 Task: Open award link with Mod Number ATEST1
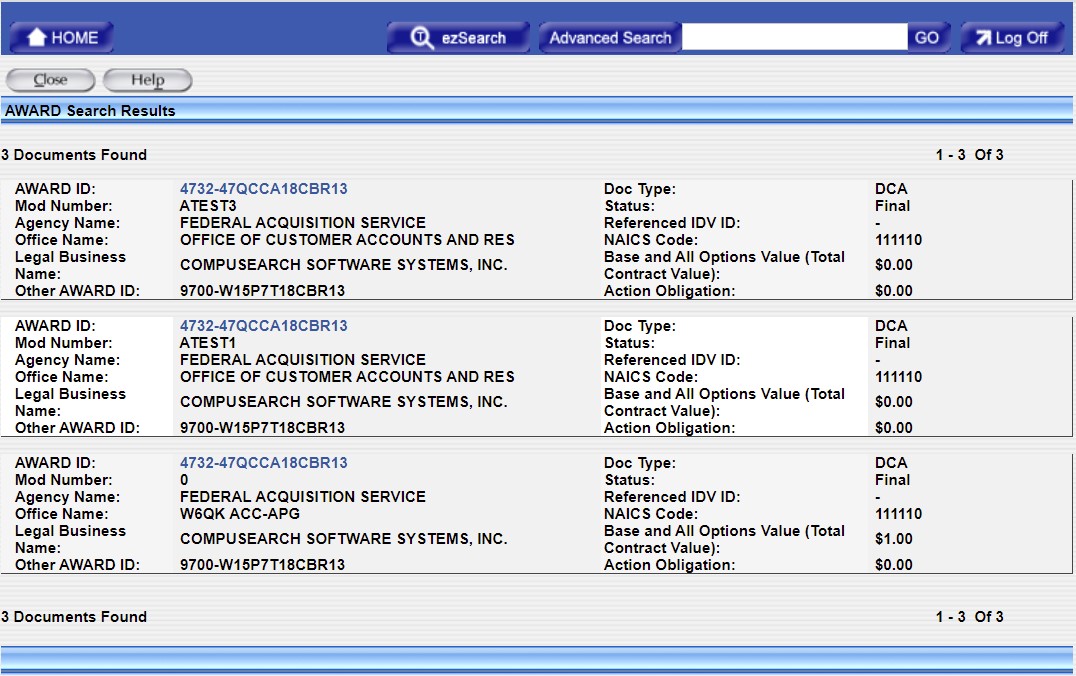coord(264,326)
